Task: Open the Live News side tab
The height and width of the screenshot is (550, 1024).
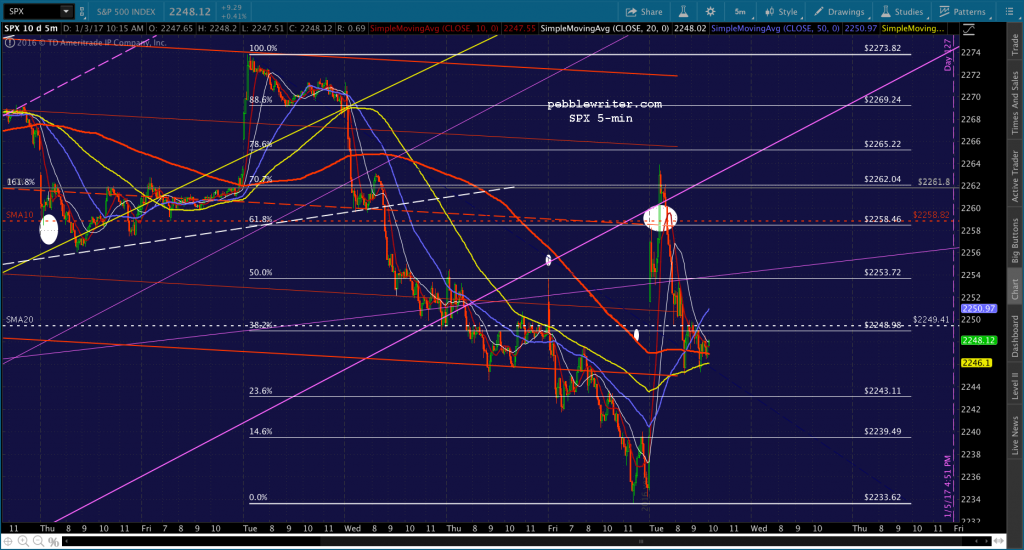Action: [1016, 436]
